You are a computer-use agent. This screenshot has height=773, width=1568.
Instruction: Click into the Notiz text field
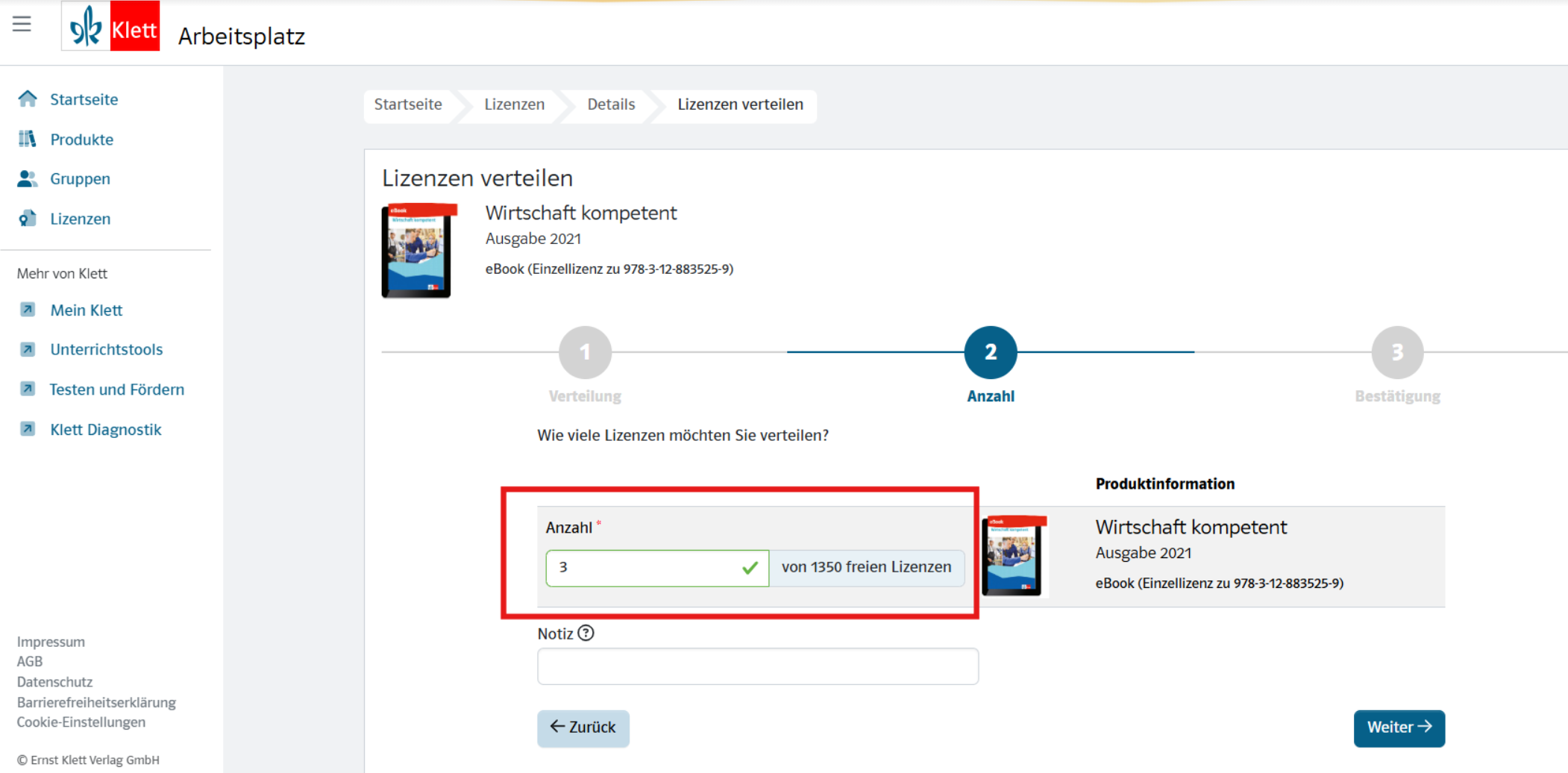pos(757,666)
